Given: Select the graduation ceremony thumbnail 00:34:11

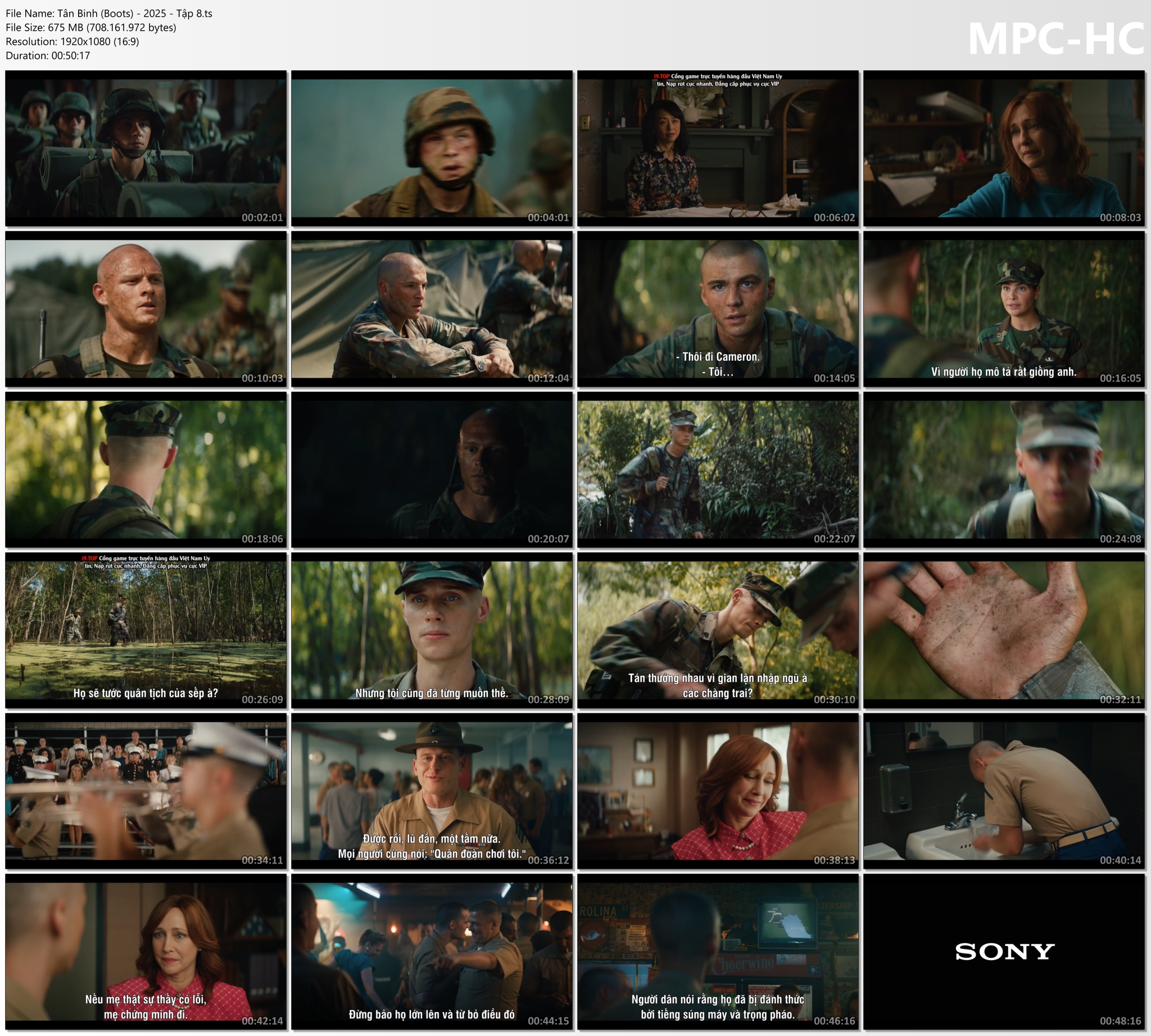Looking at the screenshot, I should pos(146,790).
